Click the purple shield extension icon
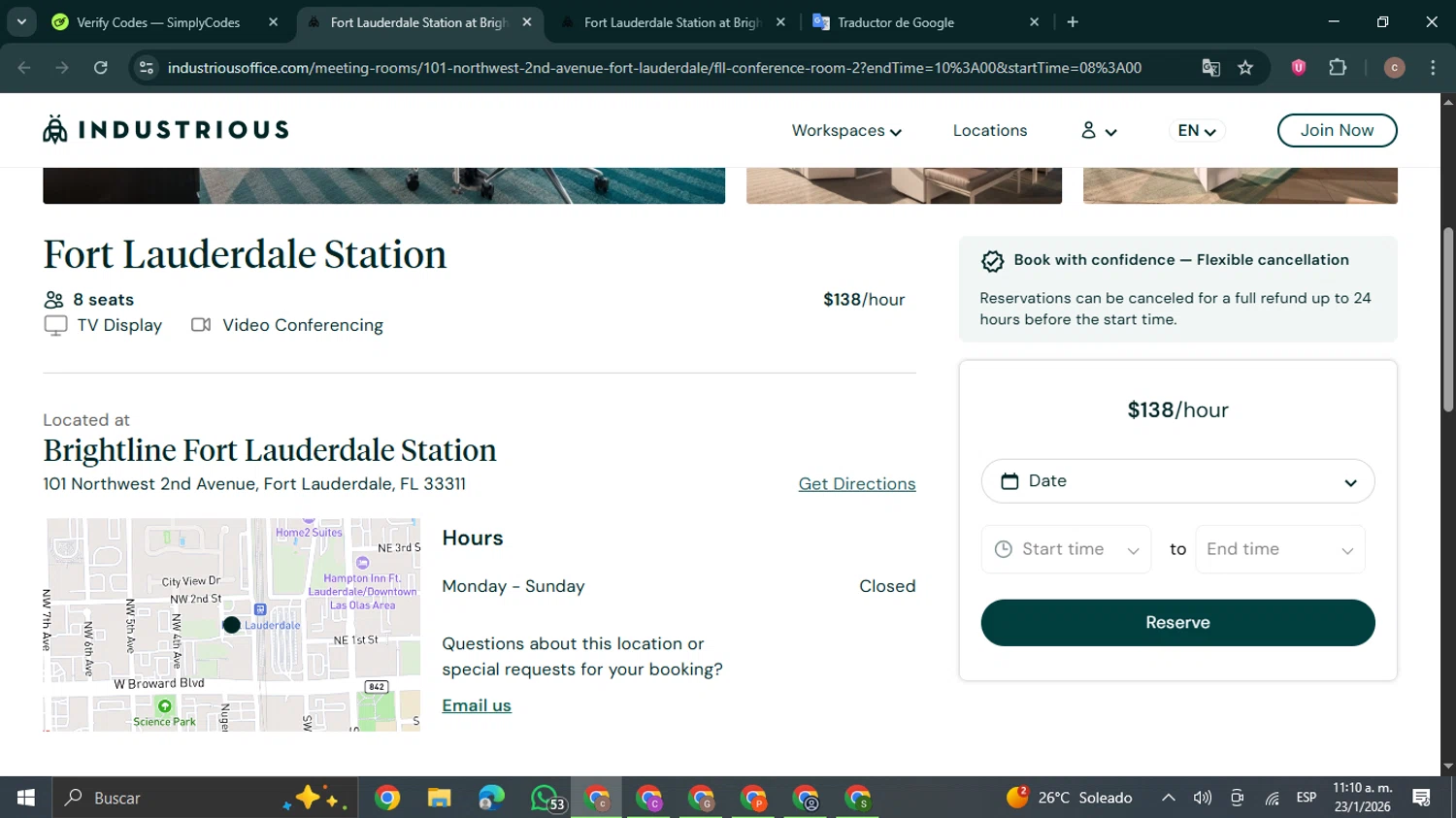 click(1299, 67)
